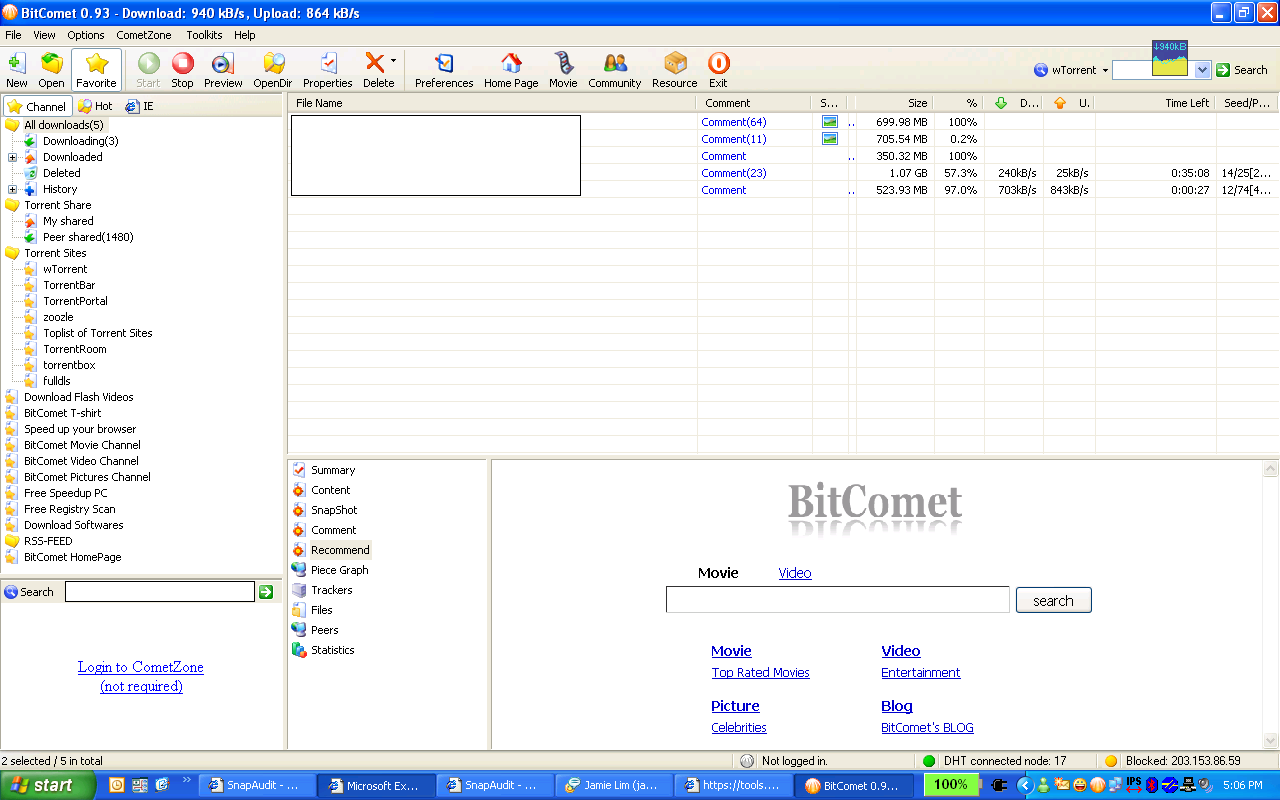Click the New torrent toolbar icon

point(17,70)
